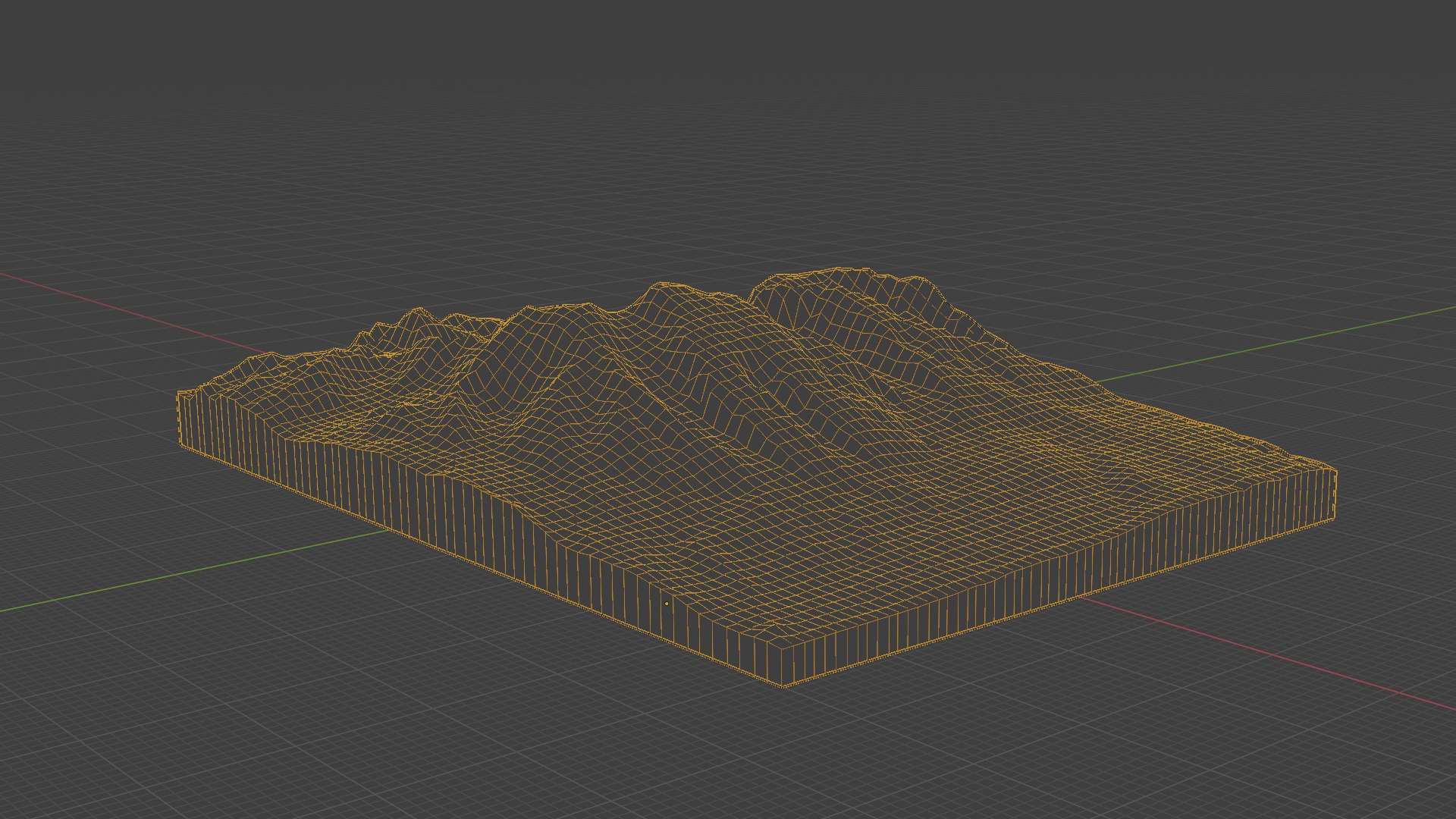The image size is (1456, 819).
Task: Click the terrain object's orange origin dot
Action: coord(667,604)
